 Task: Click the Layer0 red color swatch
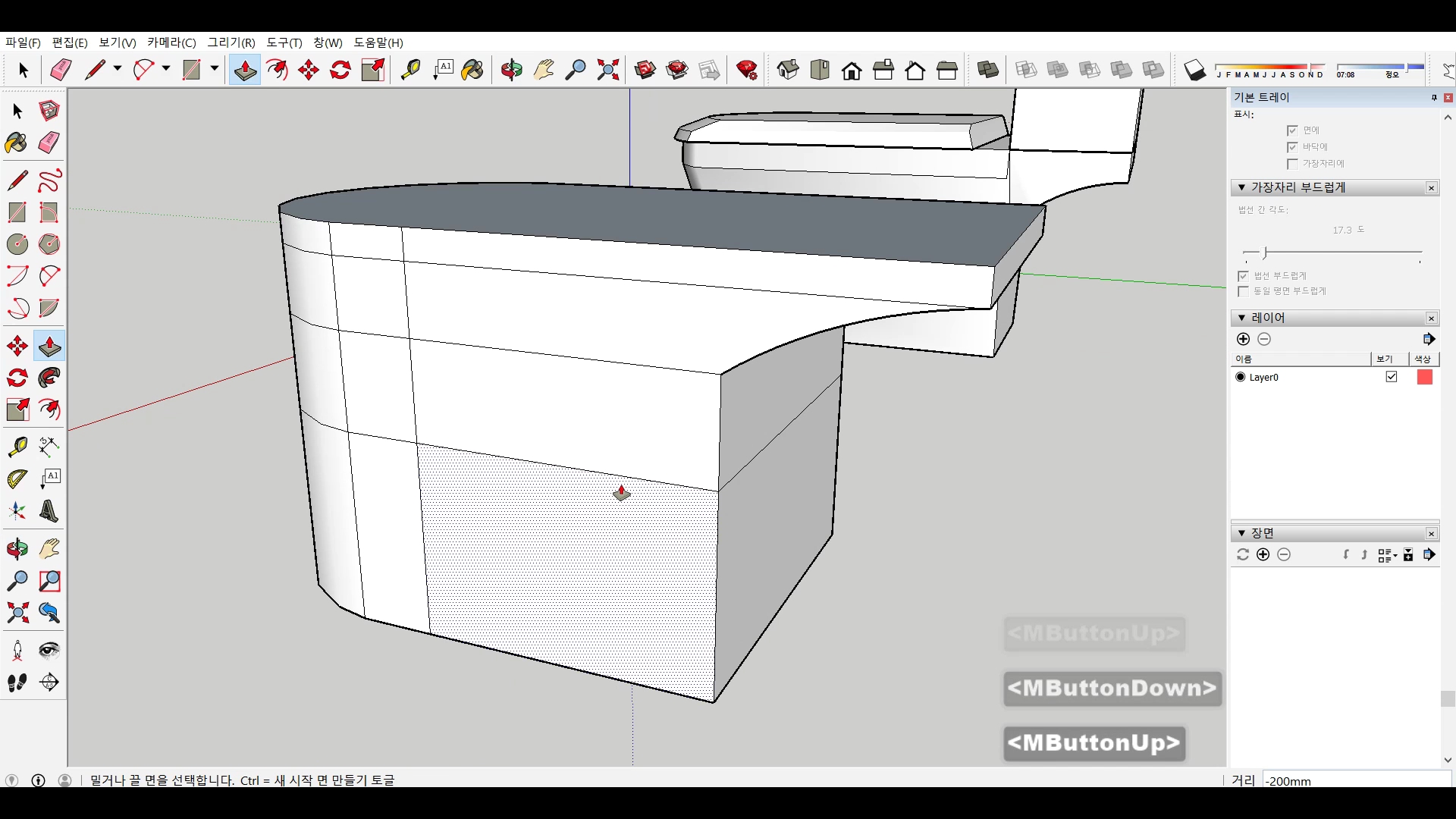tap(1424, 377)
